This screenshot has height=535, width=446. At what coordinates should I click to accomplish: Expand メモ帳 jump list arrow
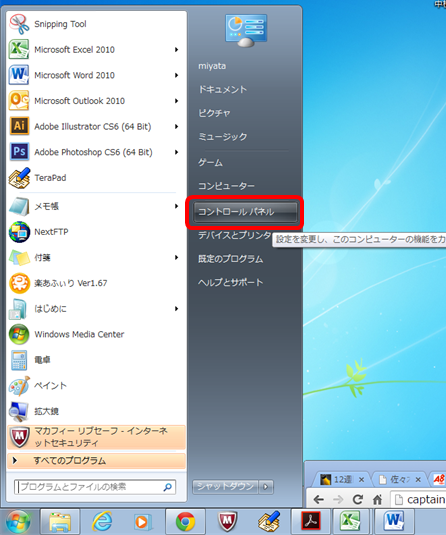176,206
